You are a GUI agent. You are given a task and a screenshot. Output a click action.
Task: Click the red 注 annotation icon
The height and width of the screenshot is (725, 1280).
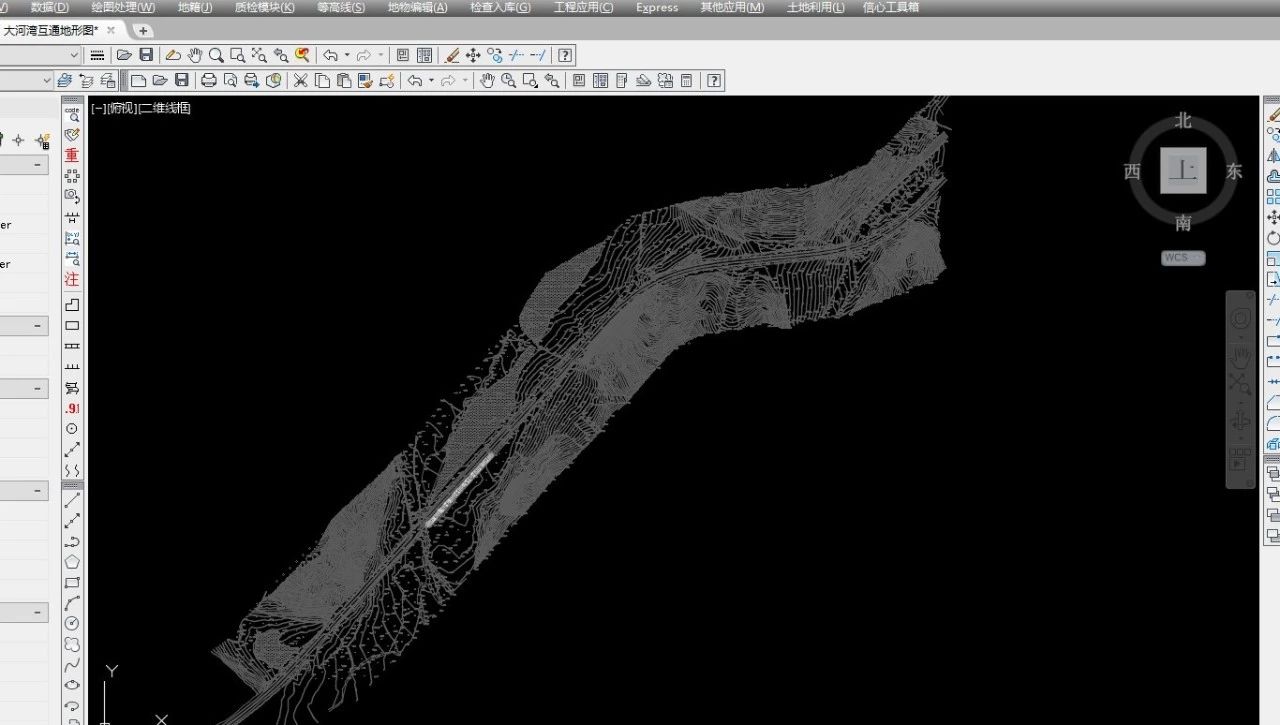tap(72, 279)
